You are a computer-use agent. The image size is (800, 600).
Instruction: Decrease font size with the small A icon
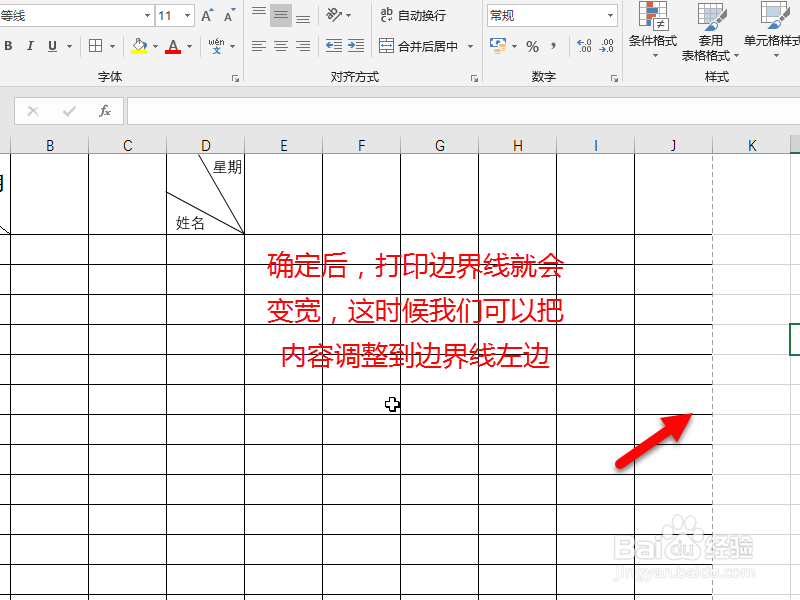[x=230, y=16]
